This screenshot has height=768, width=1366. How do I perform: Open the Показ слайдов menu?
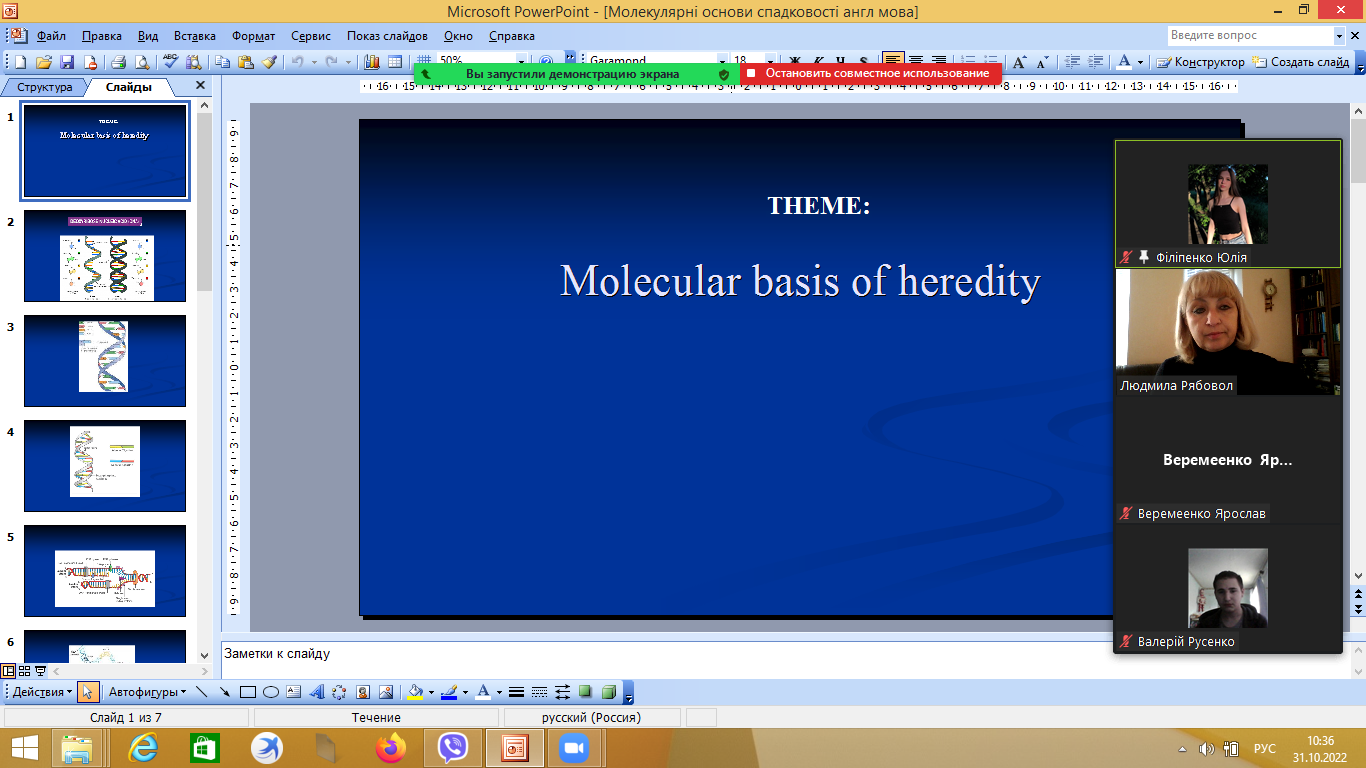(387, 36)
